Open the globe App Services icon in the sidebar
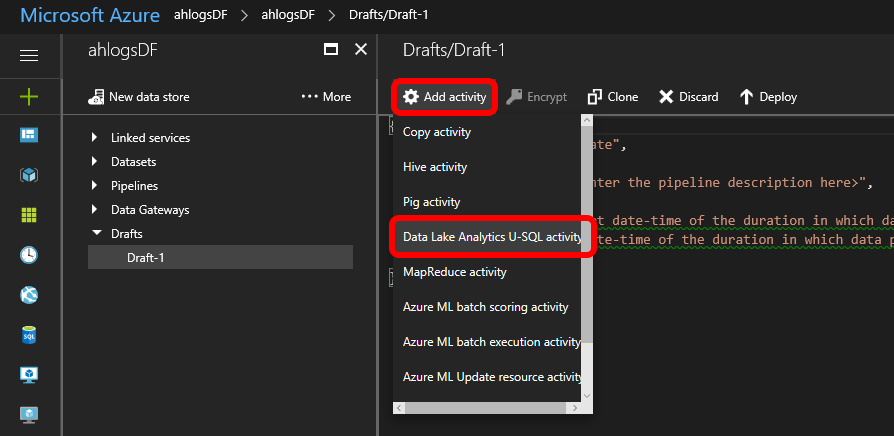Screen dimensions: 894x436 [x=29, y=295]
